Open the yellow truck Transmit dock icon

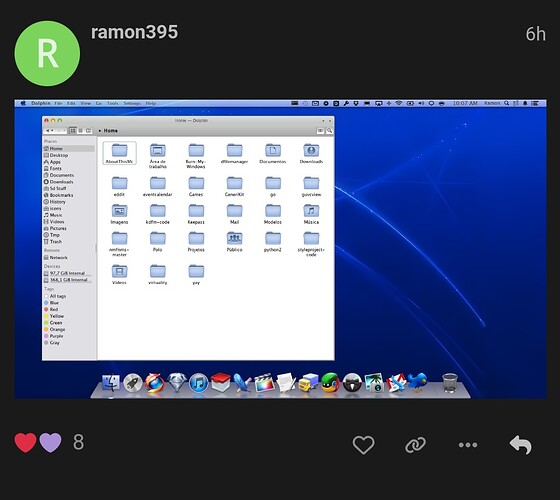[308, 383]
